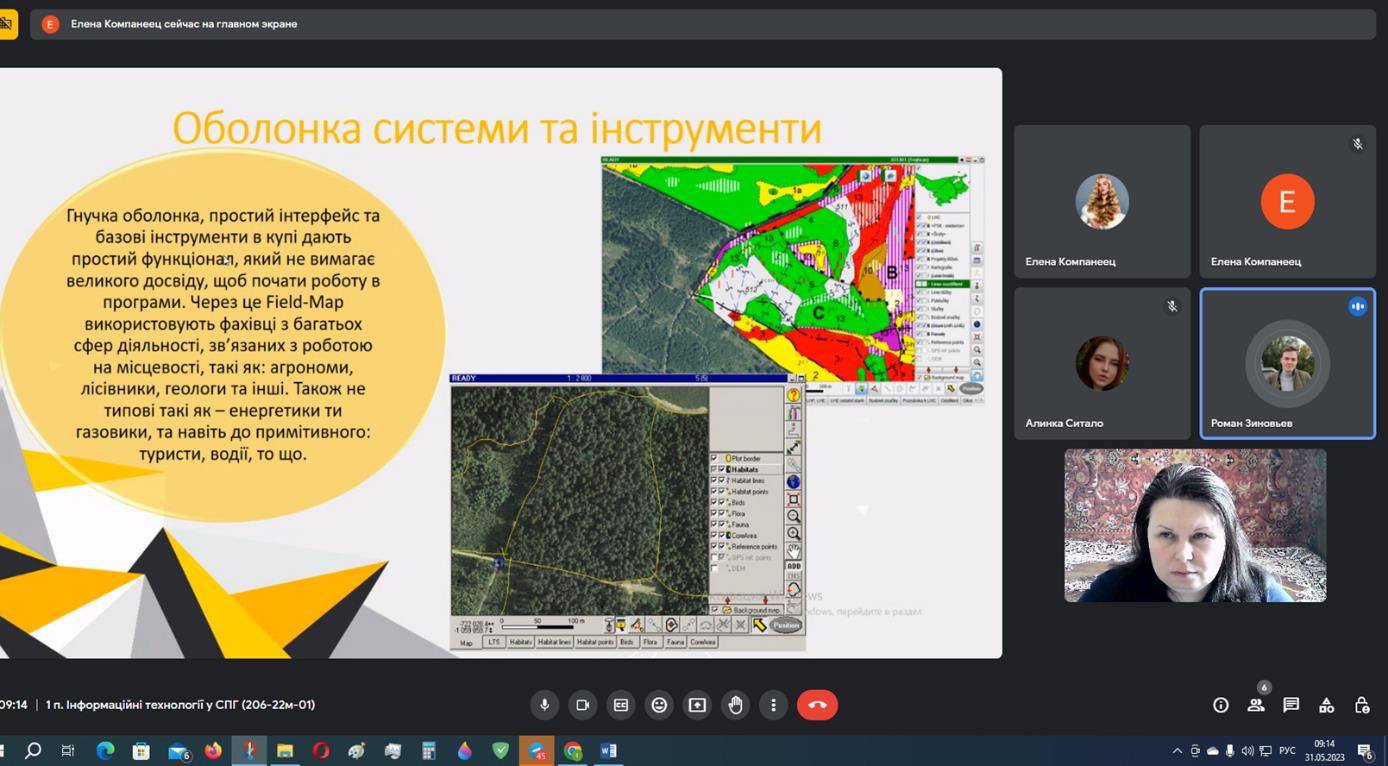
Task: Turn off the camera in Meet
Action: pyautogui.click(x=583, y=705)
